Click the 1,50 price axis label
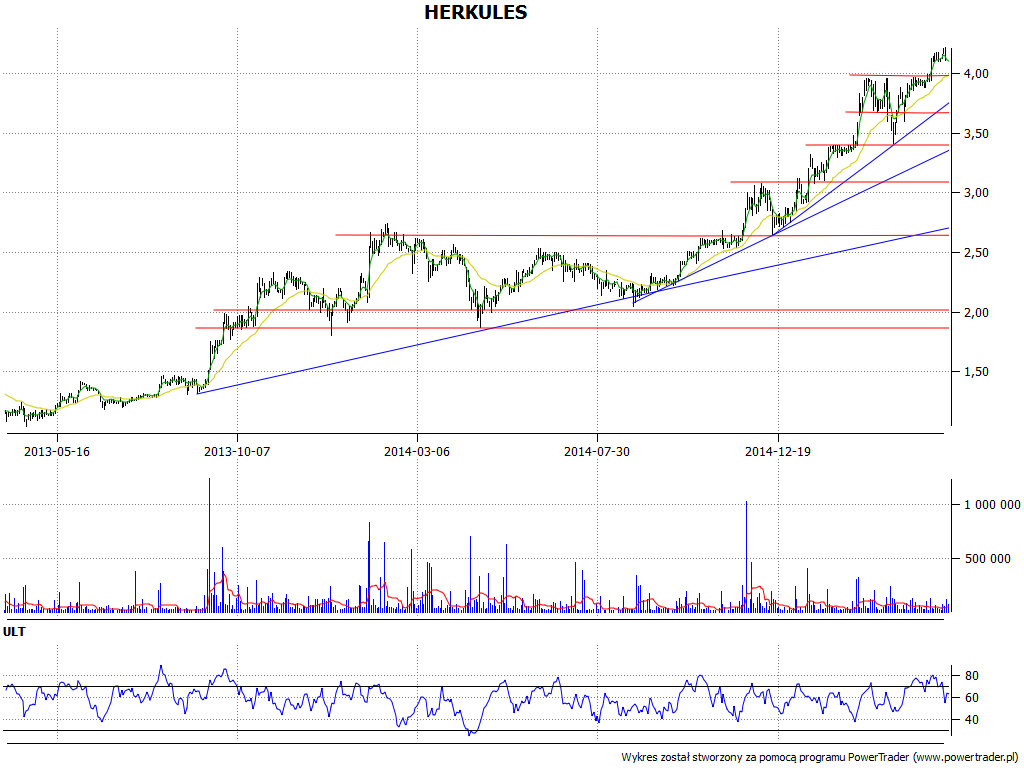 click(975, 372)
